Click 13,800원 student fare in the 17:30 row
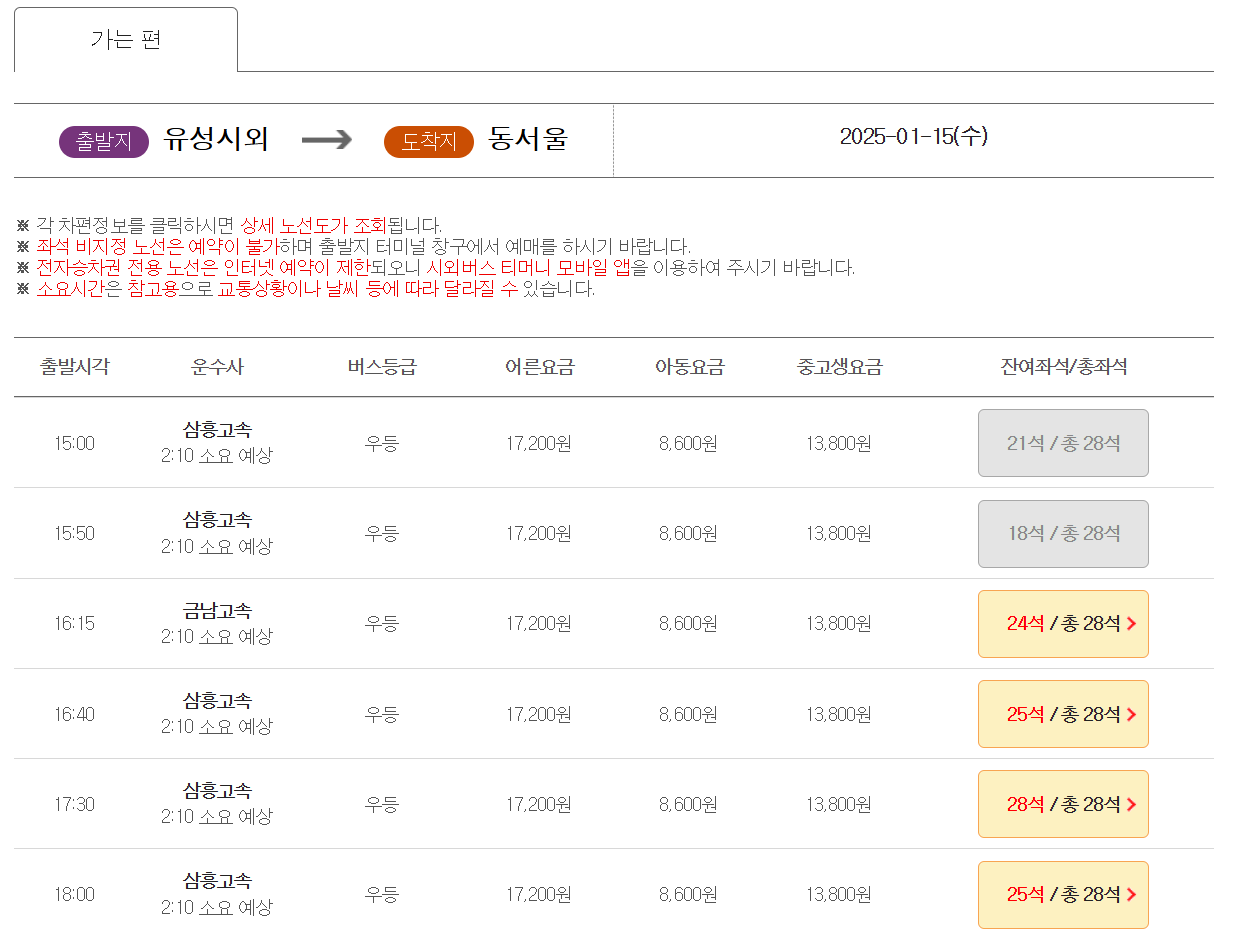Screen dimensions: 1243x934 839,804
